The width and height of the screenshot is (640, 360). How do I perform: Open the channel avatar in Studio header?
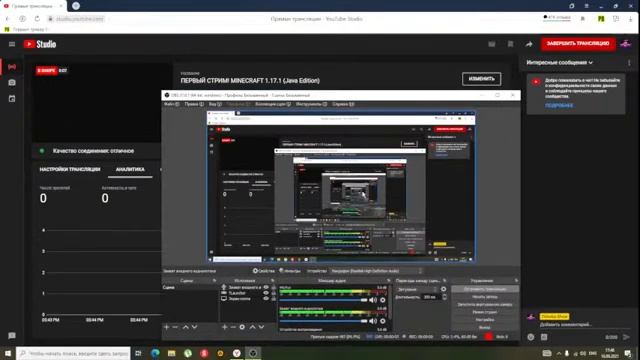(x=626, y=44)
